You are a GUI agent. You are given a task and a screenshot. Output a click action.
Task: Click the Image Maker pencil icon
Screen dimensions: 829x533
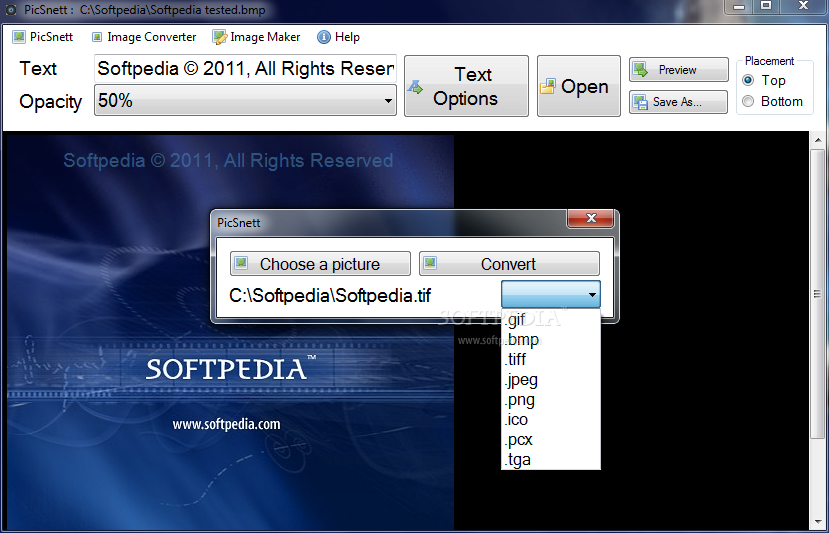[219, 37]
